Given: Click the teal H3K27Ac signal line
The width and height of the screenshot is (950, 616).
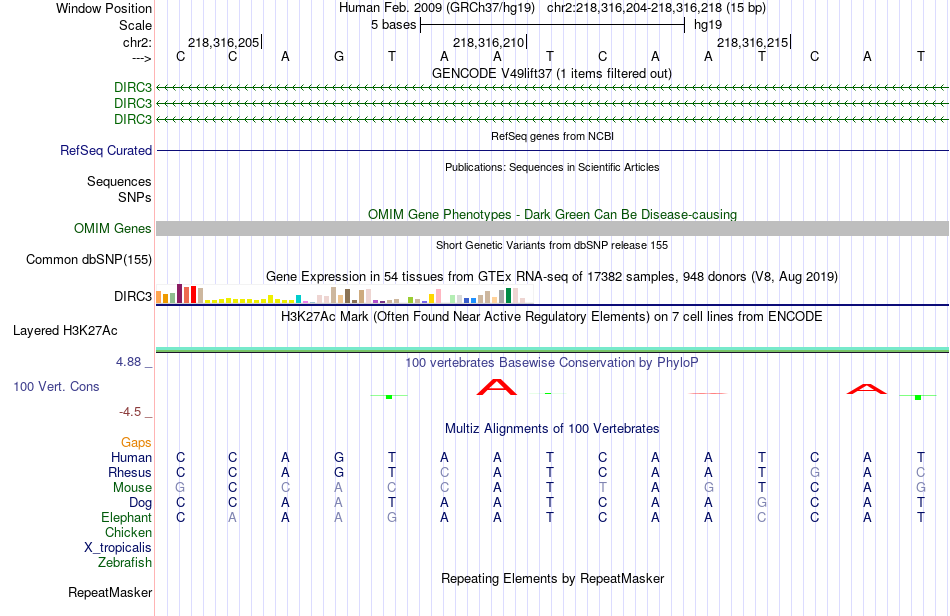Looking at the screenshot, I should coord(552,349).
